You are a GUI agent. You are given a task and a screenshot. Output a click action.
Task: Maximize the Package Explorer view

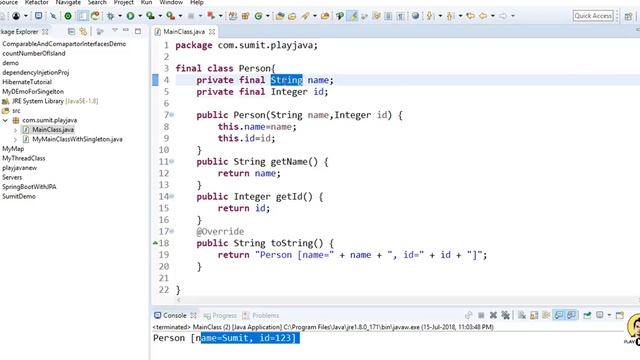click(x=138, y=31)
